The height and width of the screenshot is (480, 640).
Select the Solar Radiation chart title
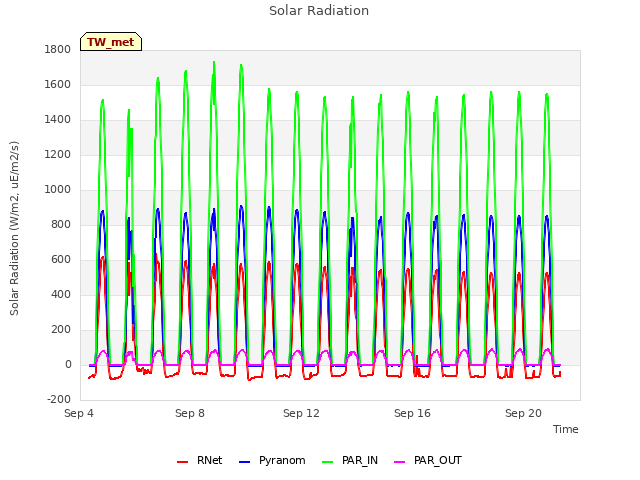[319, 11]
